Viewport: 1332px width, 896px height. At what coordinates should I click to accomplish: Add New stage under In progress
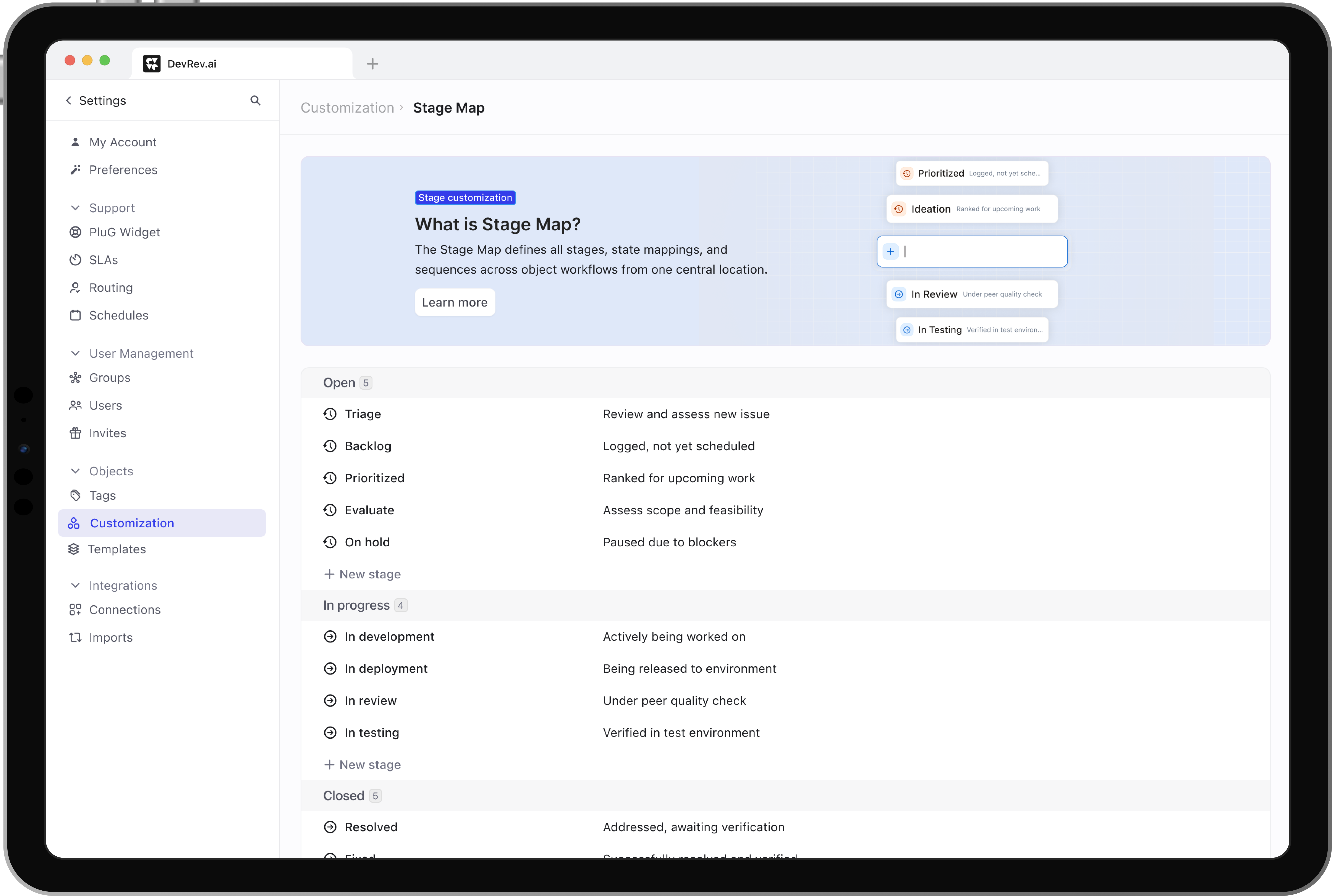(x=363, y=765)
